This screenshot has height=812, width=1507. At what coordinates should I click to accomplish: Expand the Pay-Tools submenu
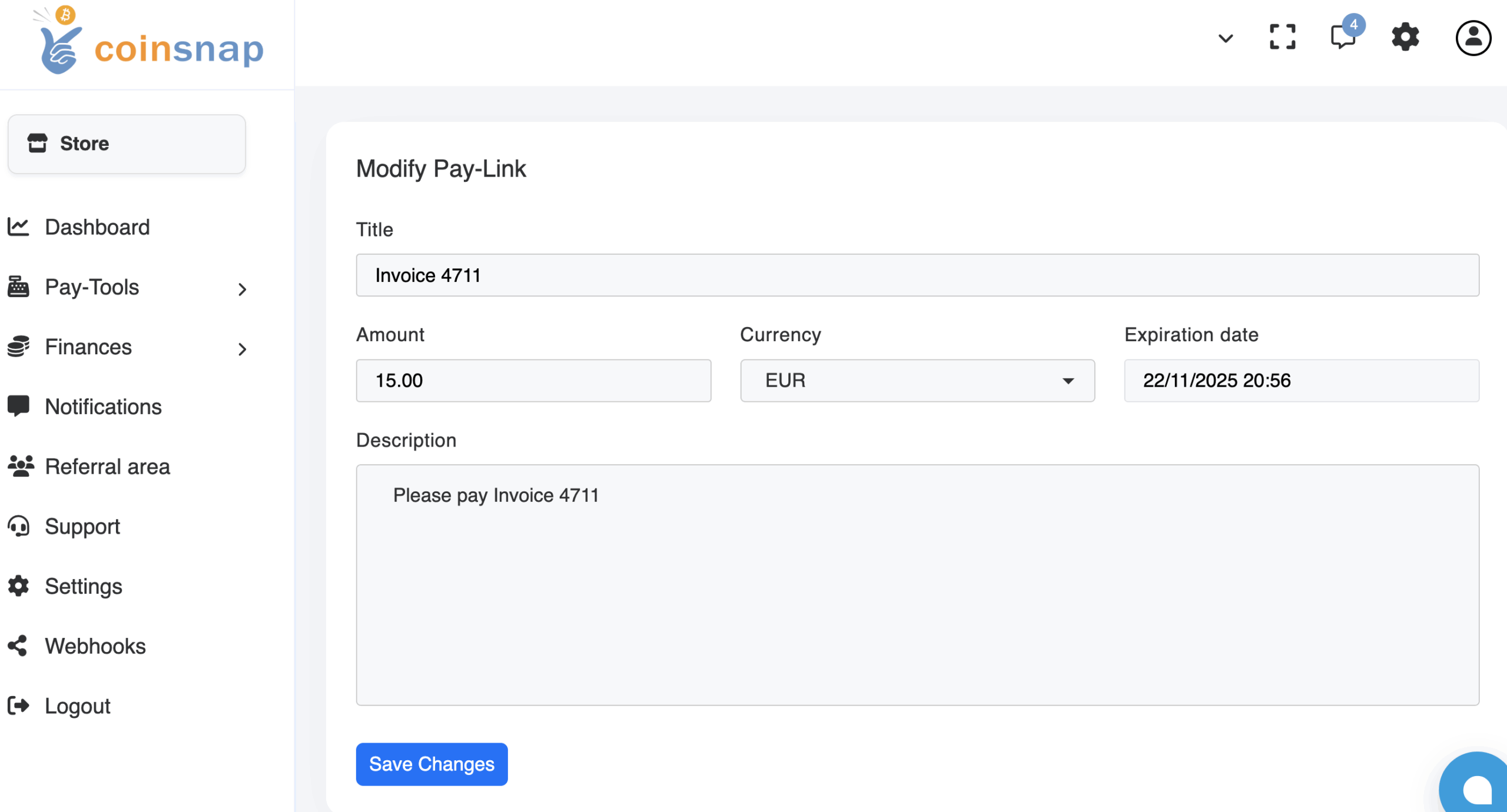point(91,288)
